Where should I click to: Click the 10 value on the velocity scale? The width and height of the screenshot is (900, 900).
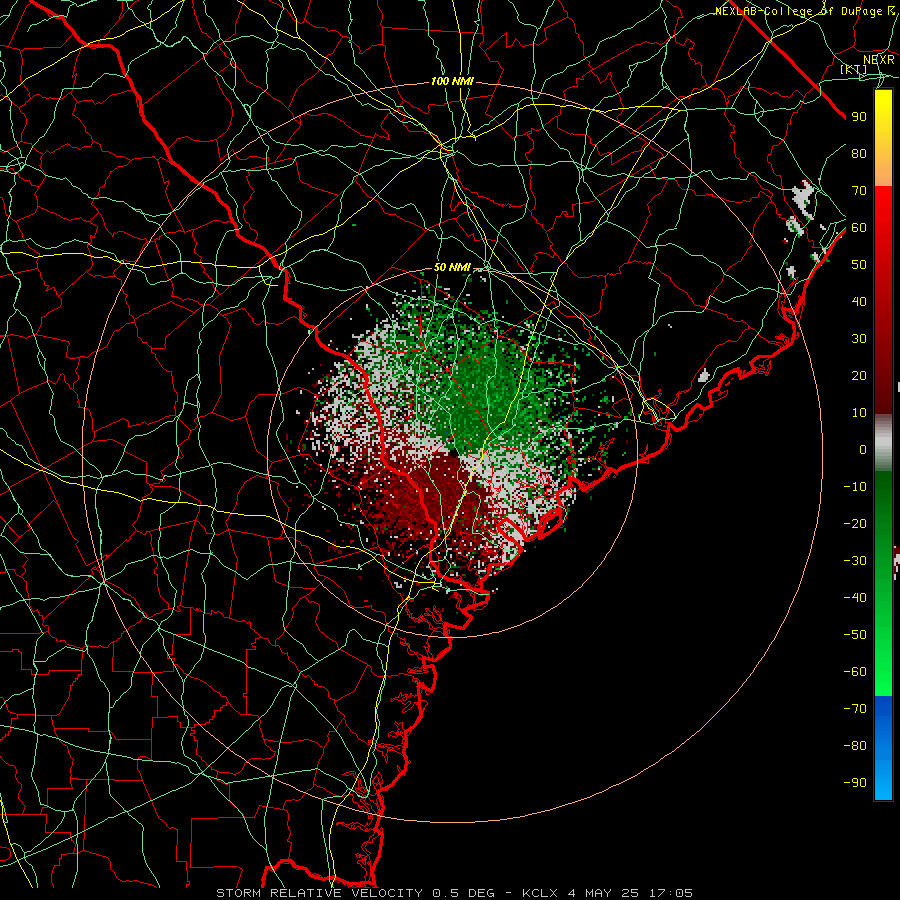[859, 413]
